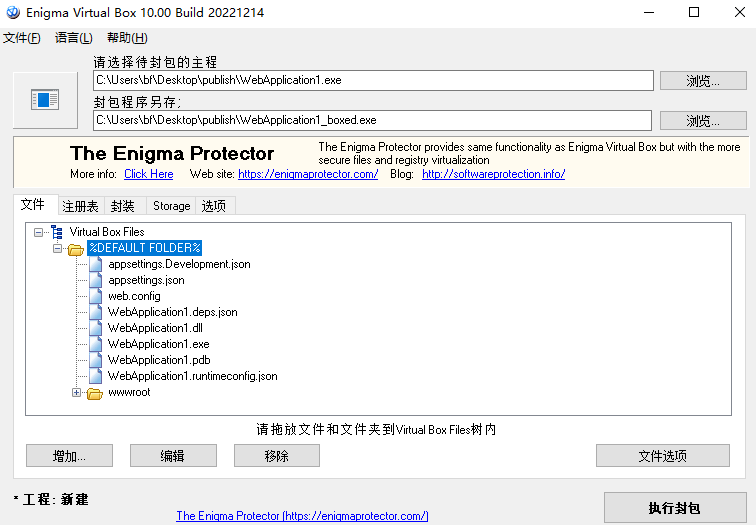The width and height of the screenshot is (756, 525).
Task: Collapse the %DEFAULT FOLDER% node
Action: [58, 248]
